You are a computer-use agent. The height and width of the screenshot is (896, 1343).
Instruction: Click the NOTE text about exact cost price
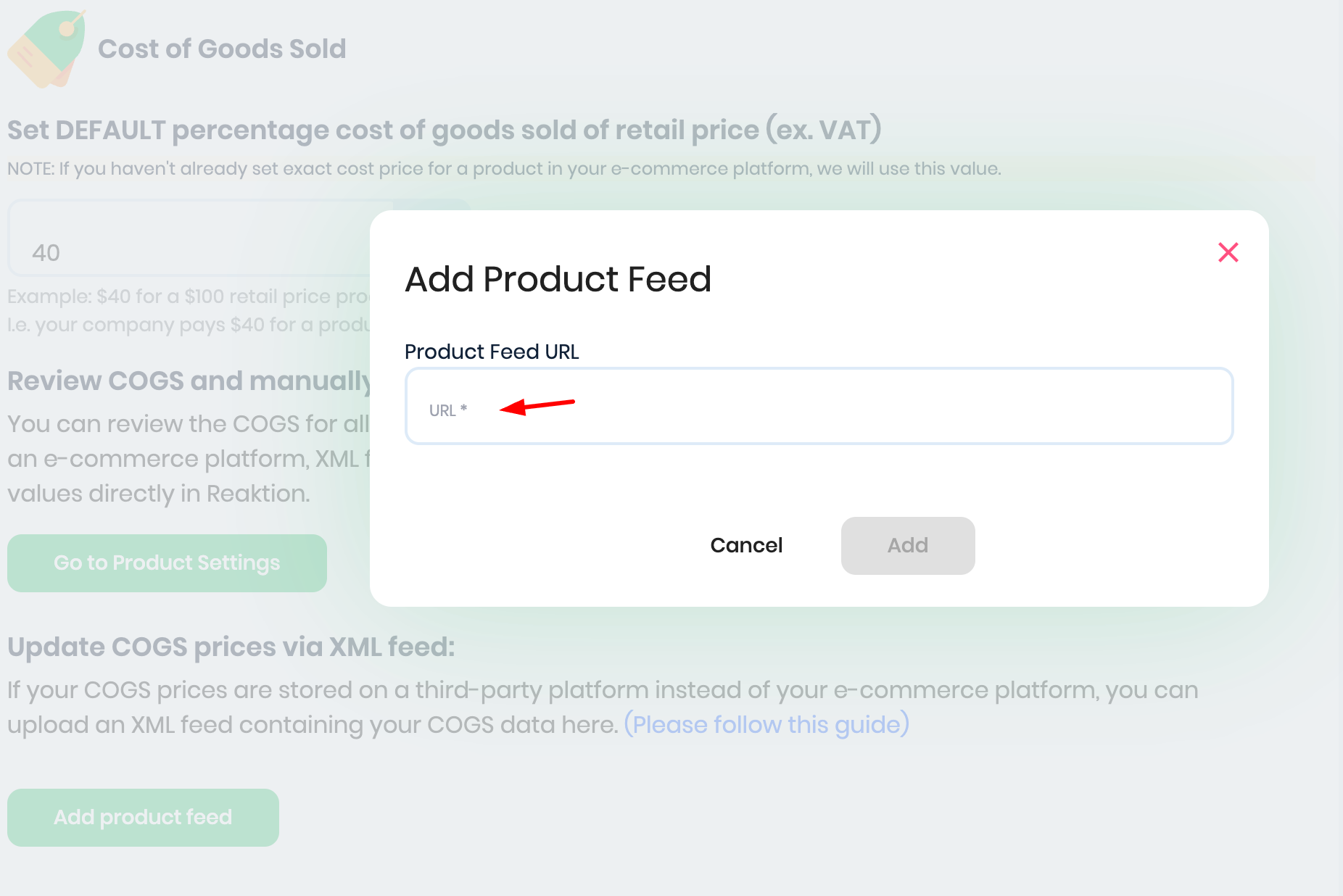503,169
